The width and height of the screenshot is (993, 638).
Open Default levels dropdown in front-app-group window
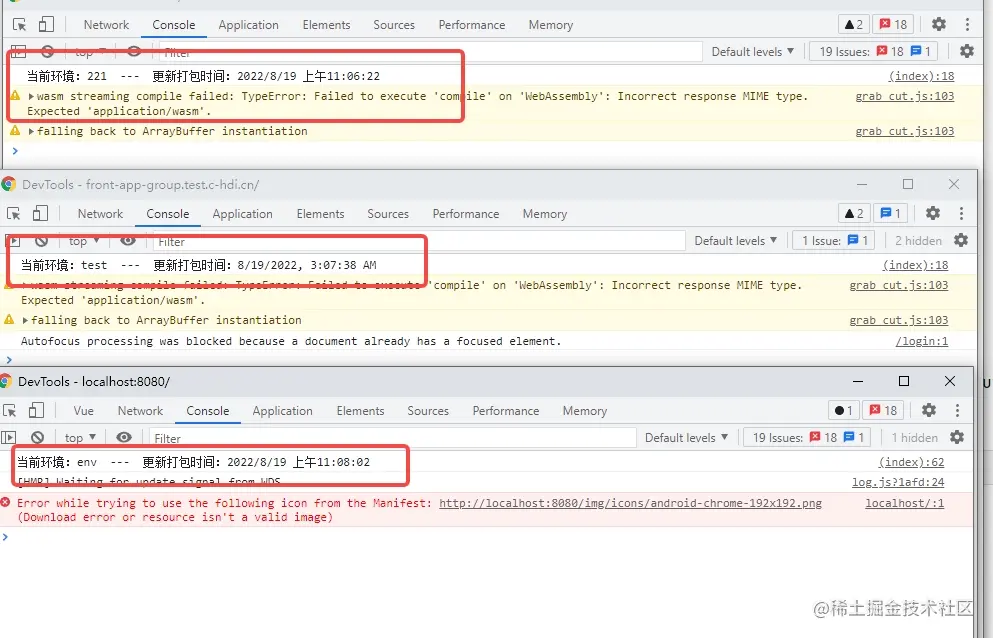(x=735, y=241)
